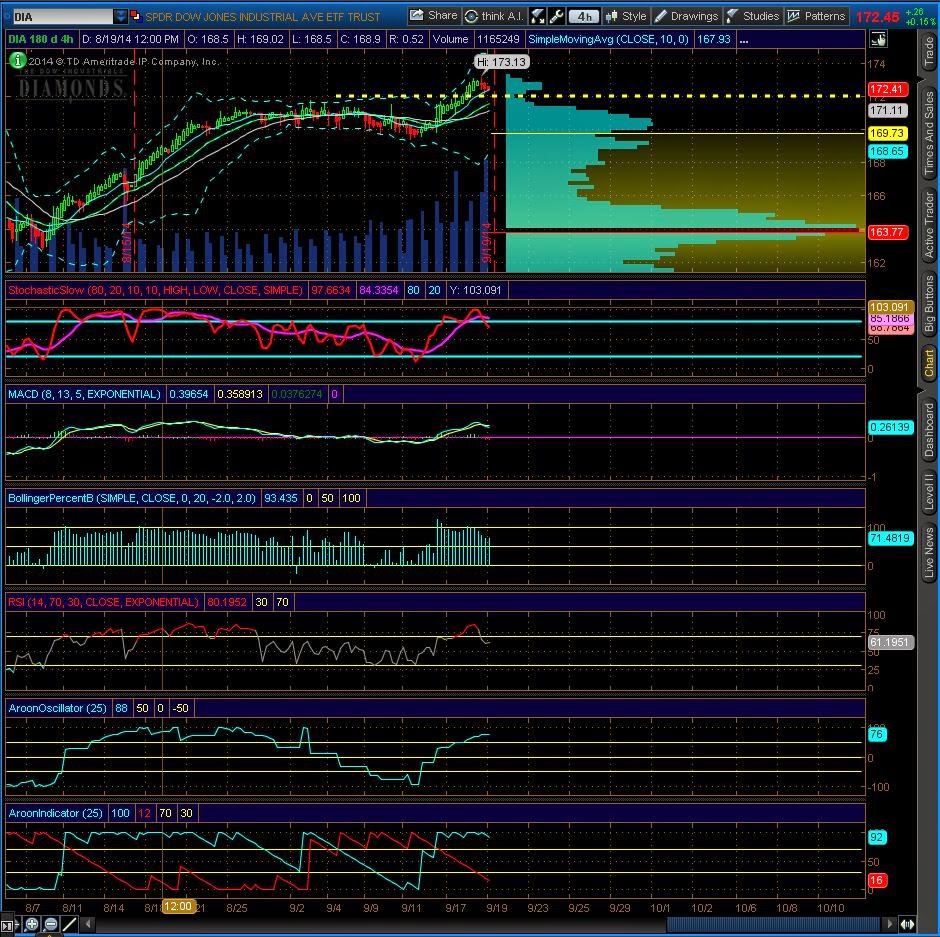The width and height of the screenshot is (940, 937).
Task: Open the Dashboard sidebar tab
Action: point(929,430)
